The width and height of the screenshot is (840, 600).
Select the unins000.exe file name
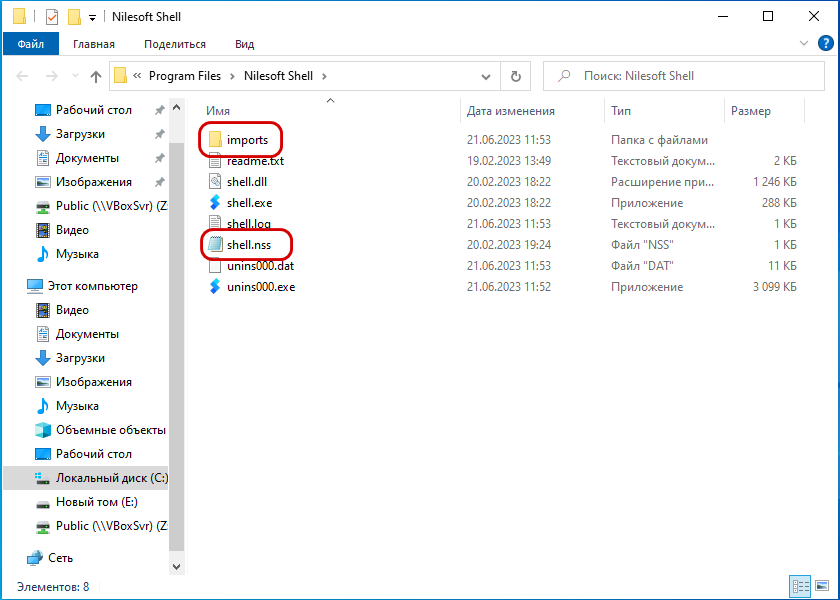(261, 287)
